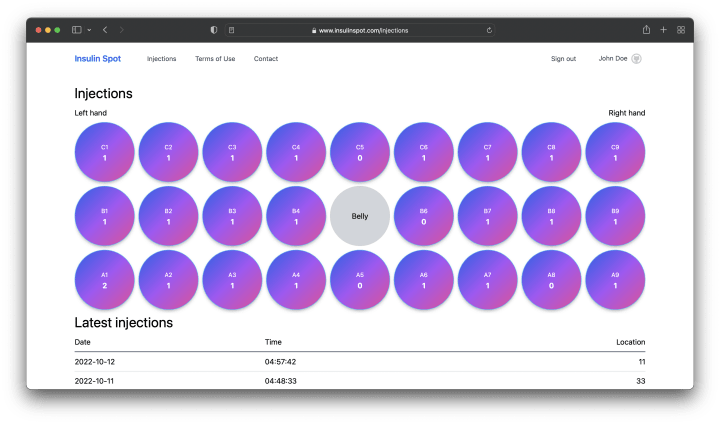The width and height of the screenshot is (720, 424).
Task: Add a new tab with plus icon
Action: [664, 30]
